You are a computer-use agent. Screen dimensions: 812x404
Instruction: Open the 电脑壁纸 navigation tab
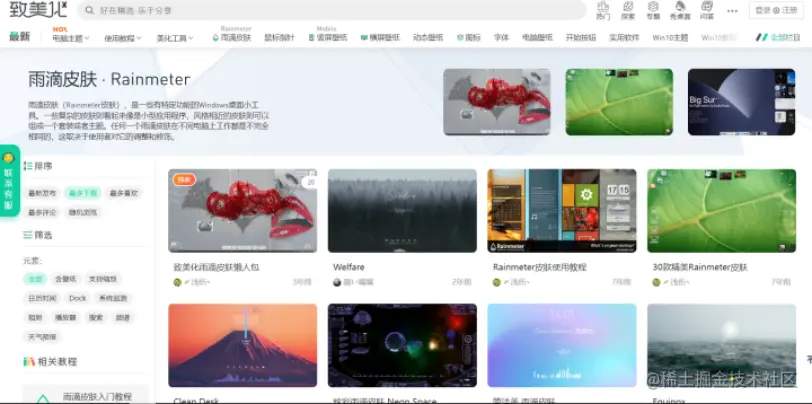537,37
